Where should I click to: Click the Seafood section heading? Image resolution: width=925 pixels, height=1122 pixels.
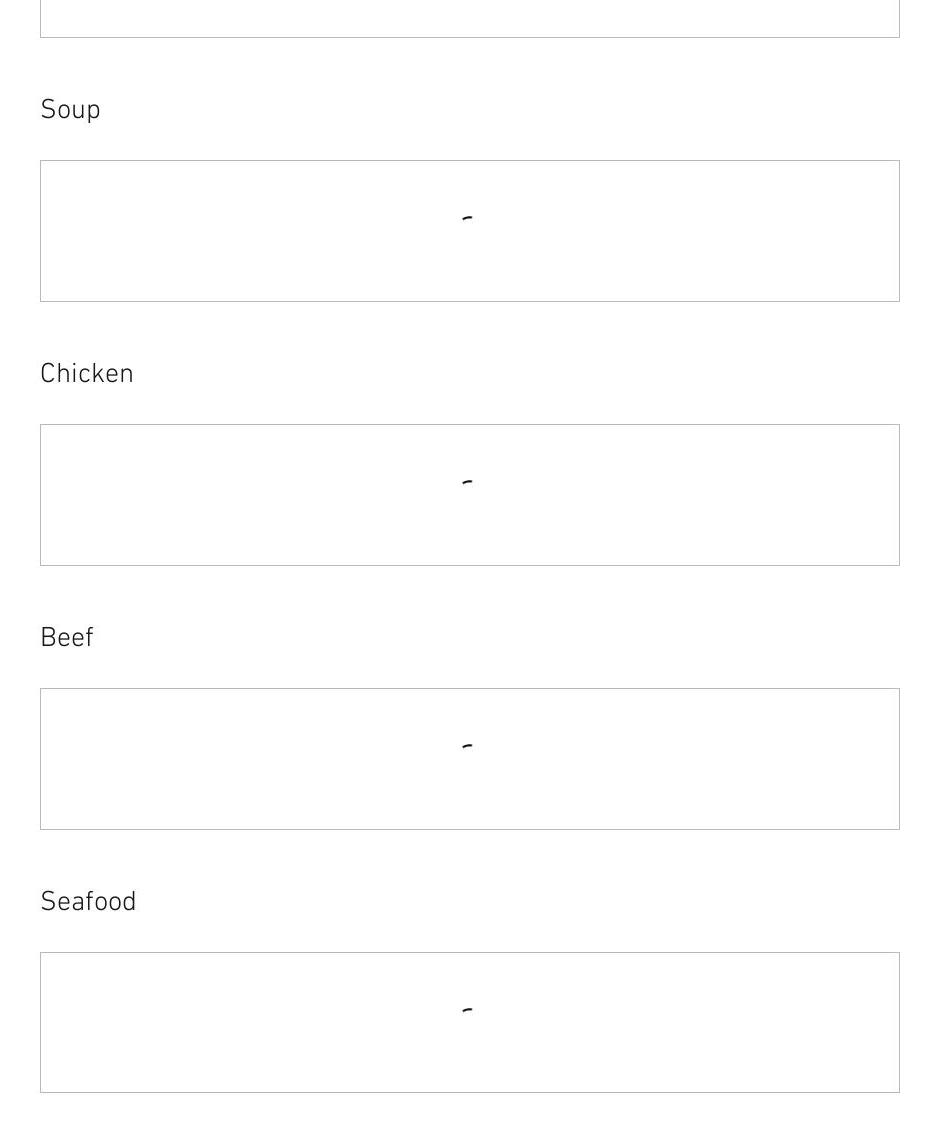tap(88, 902)
